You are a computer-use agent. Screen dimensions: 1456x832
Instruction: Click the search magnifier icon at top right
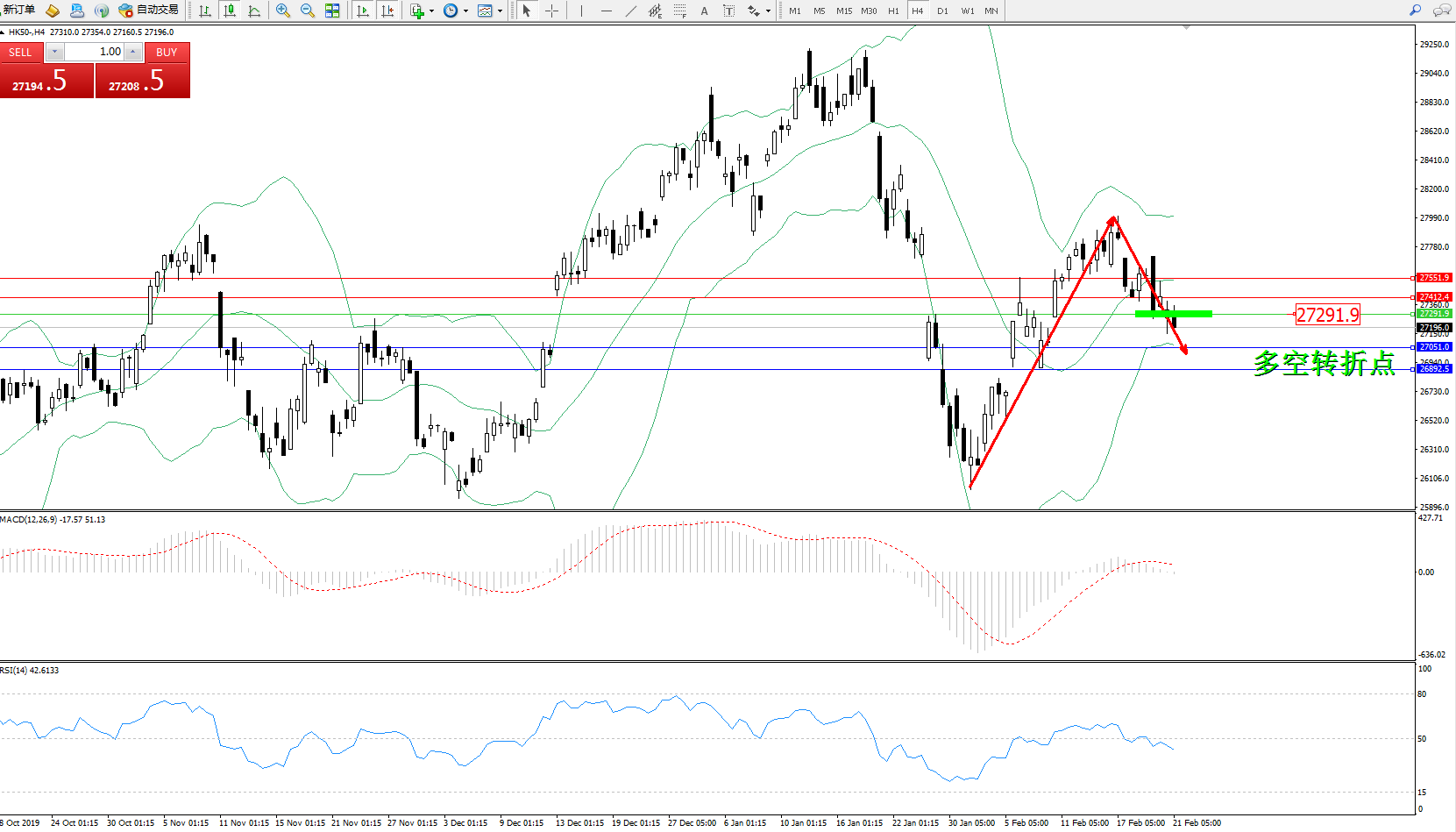click(x=1415, y=11)
